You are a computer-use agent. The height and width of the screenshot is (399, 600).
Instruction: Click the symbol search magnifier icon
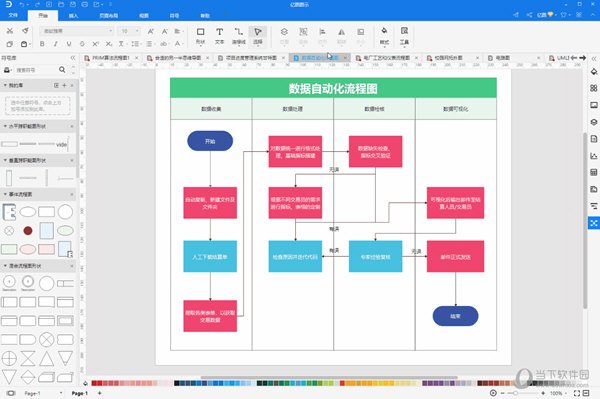[62, 70]
